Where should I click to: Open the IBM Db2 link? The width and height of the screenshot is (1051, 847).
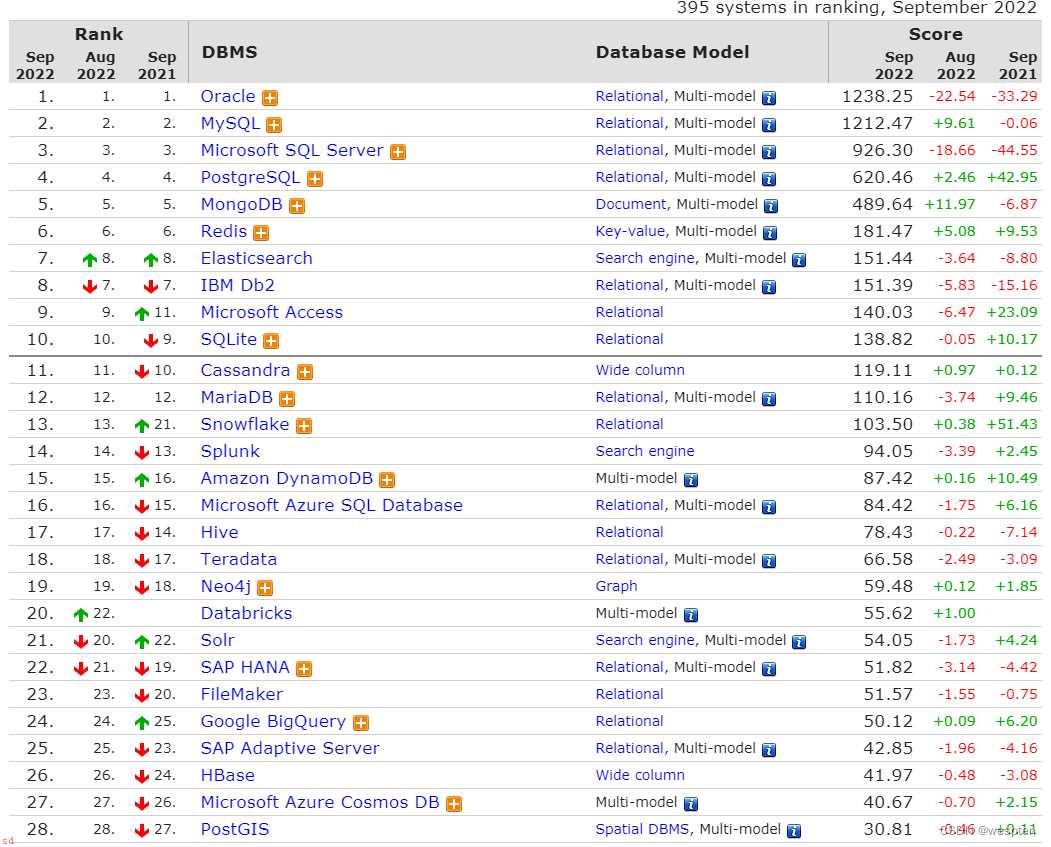[x=238, y=285]
